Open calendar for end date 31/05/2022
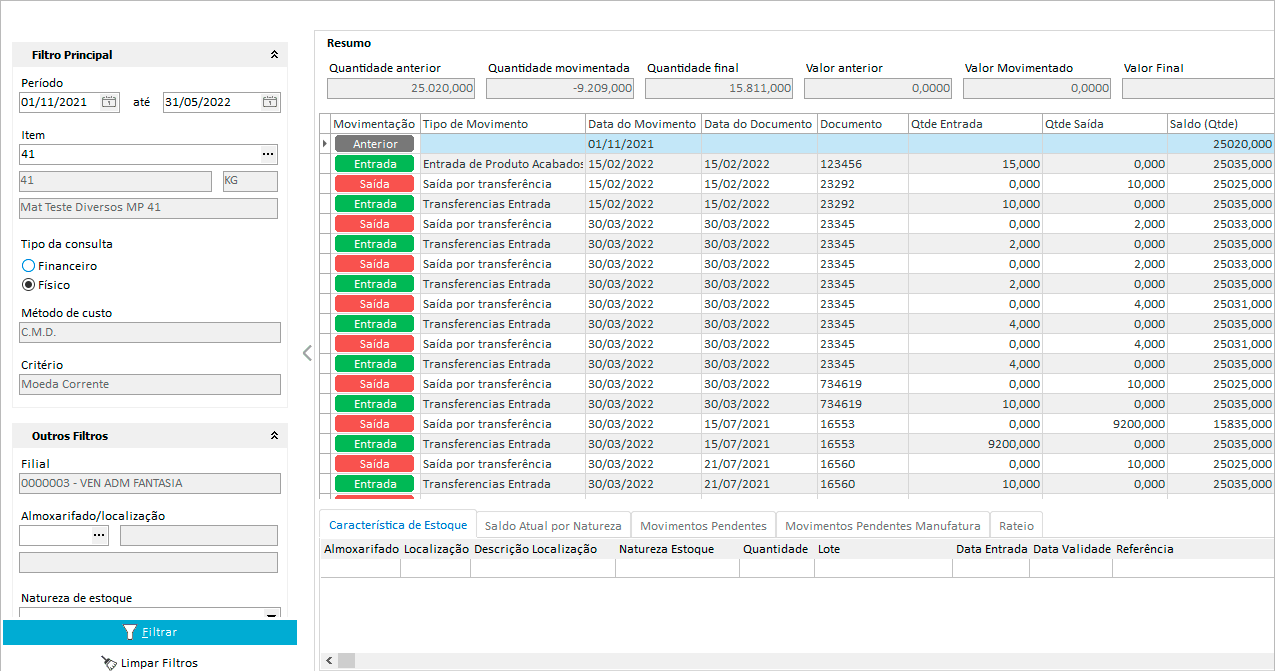Screen dimensions: 1275x671 click(x=269, y=102)
